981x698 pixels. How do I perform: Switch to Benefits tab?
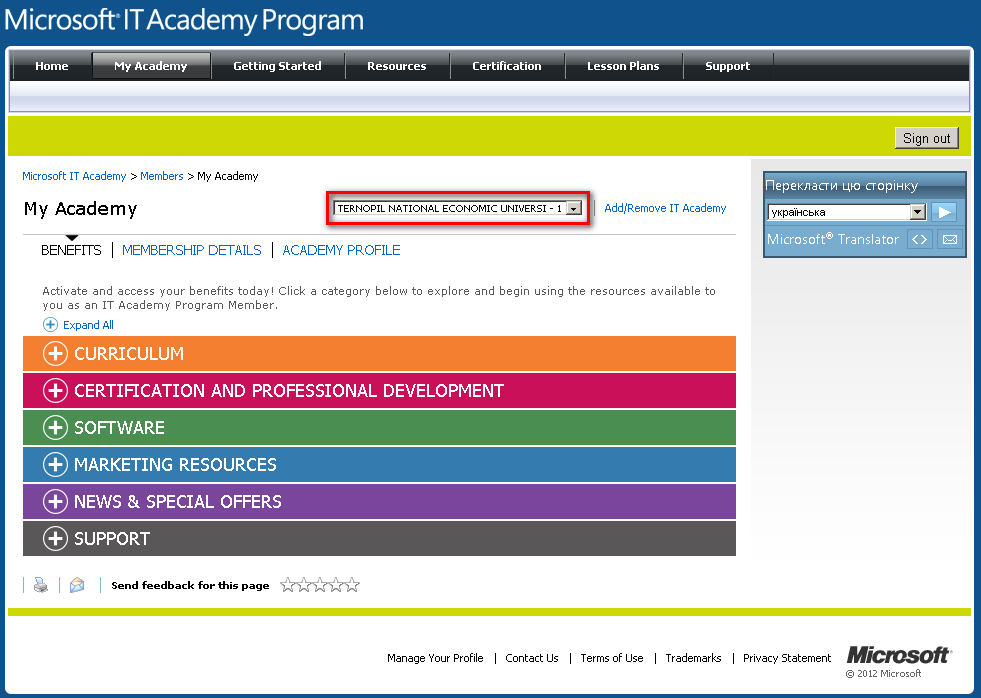71,250
